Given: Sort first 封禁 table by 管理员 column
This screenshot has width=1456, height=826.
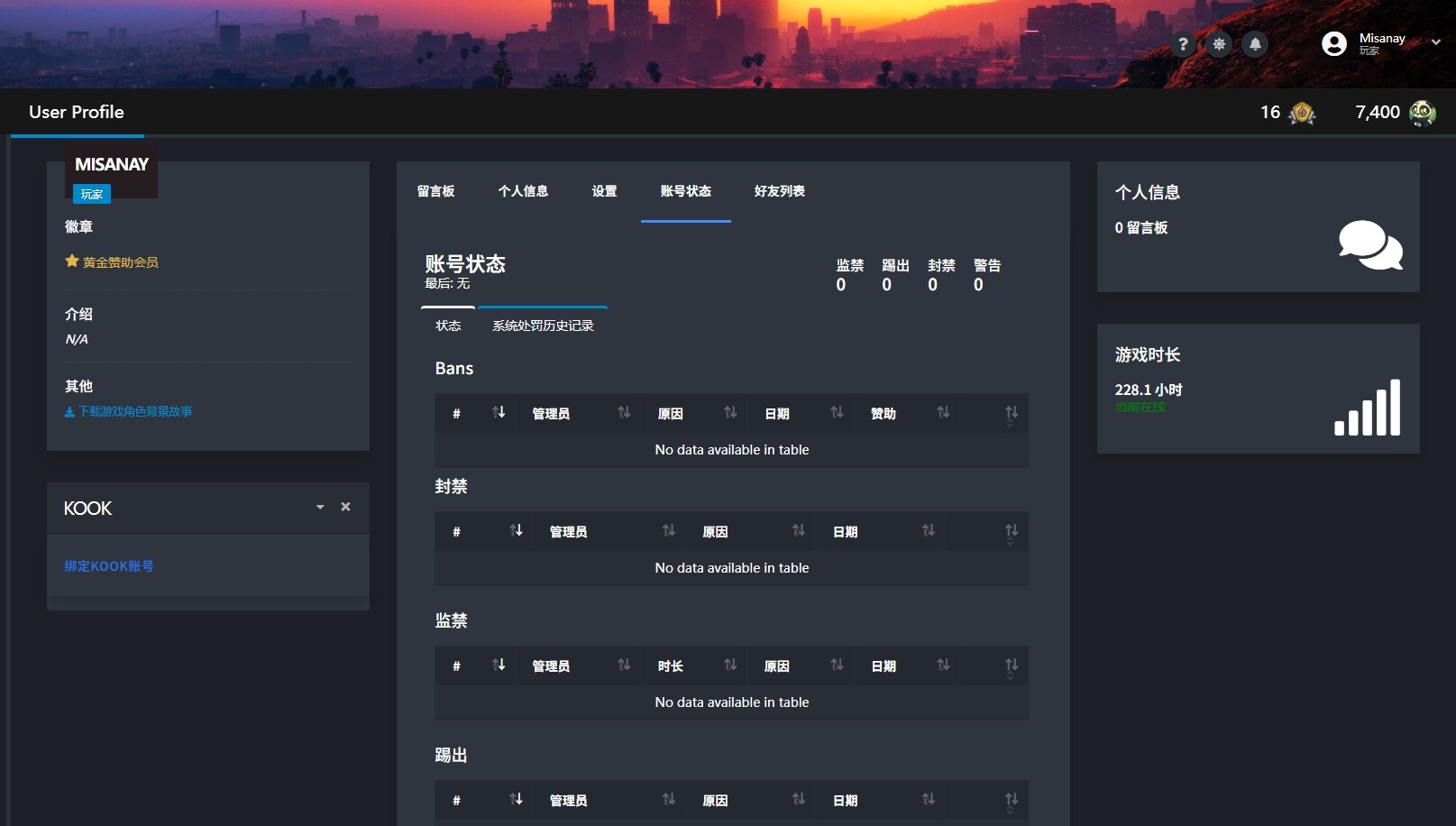Looking at the screenshot, I should pyautogui.click(x=608, y=531).
